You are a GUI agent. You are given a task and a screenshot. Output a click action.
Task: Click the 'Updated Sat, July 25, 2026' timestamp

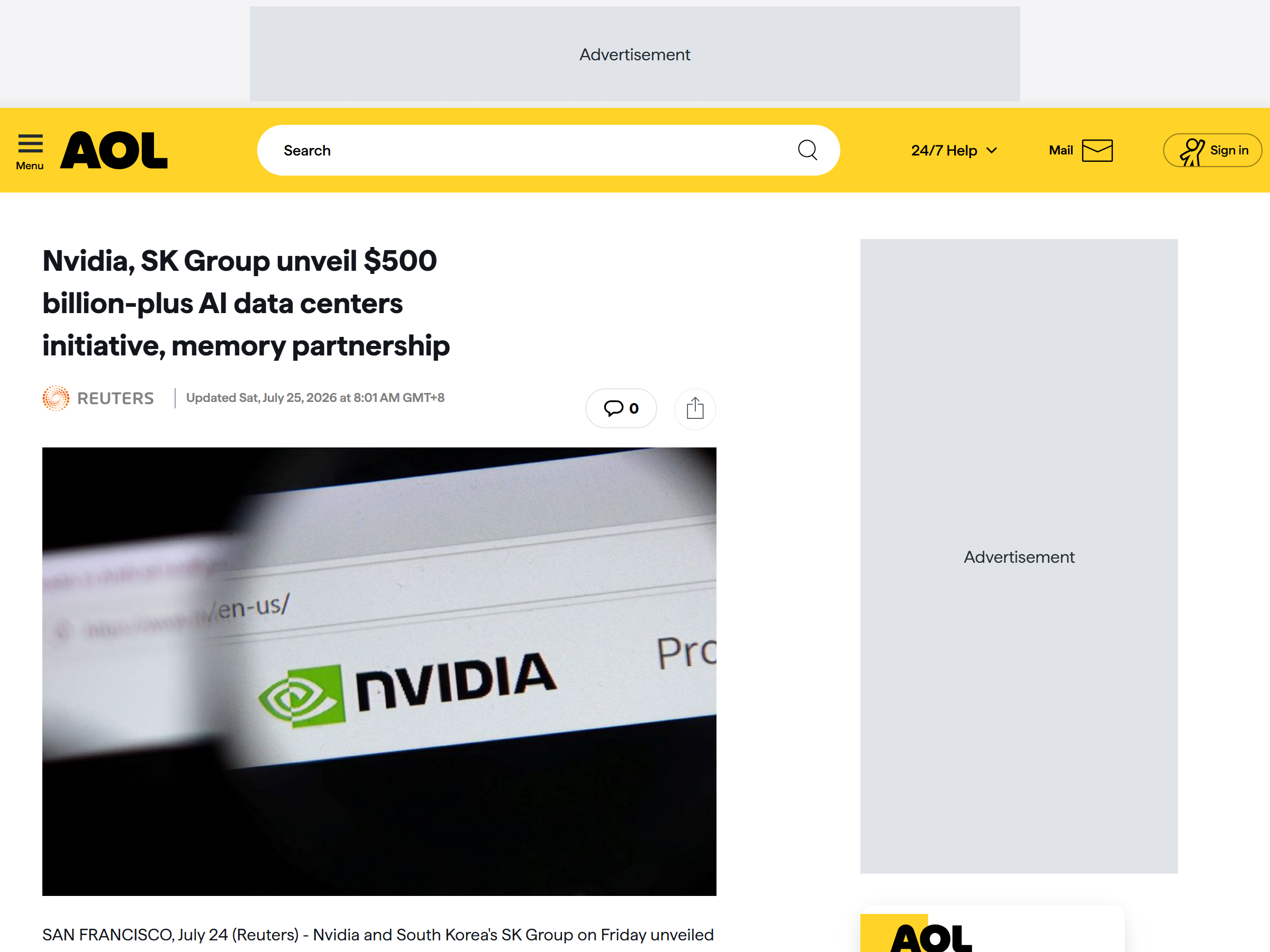[x=315, y=398]
